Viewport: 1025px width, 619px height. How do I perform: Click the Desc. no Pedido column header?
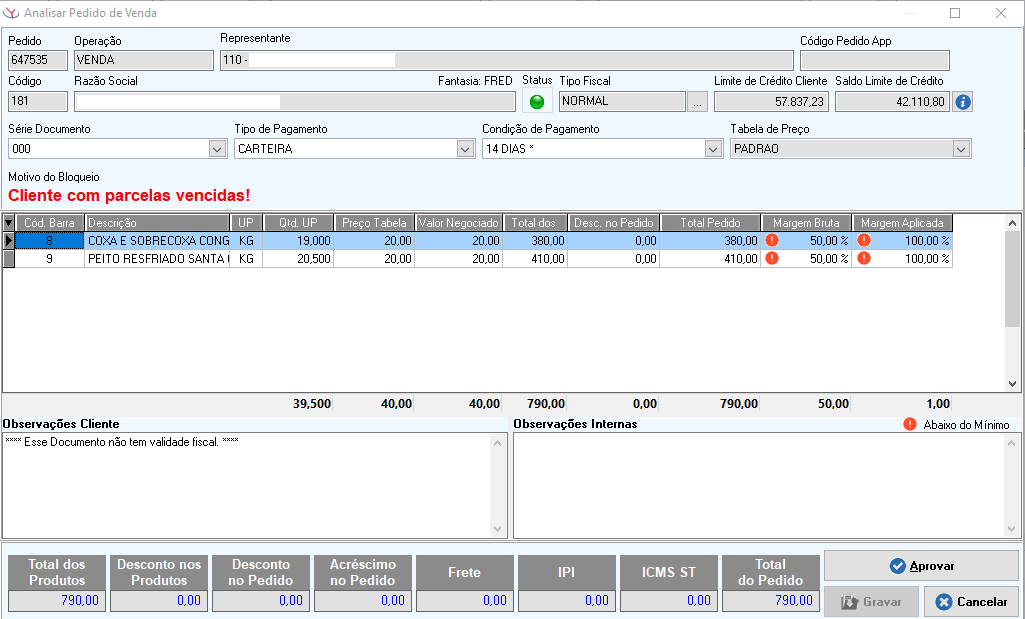614,223
